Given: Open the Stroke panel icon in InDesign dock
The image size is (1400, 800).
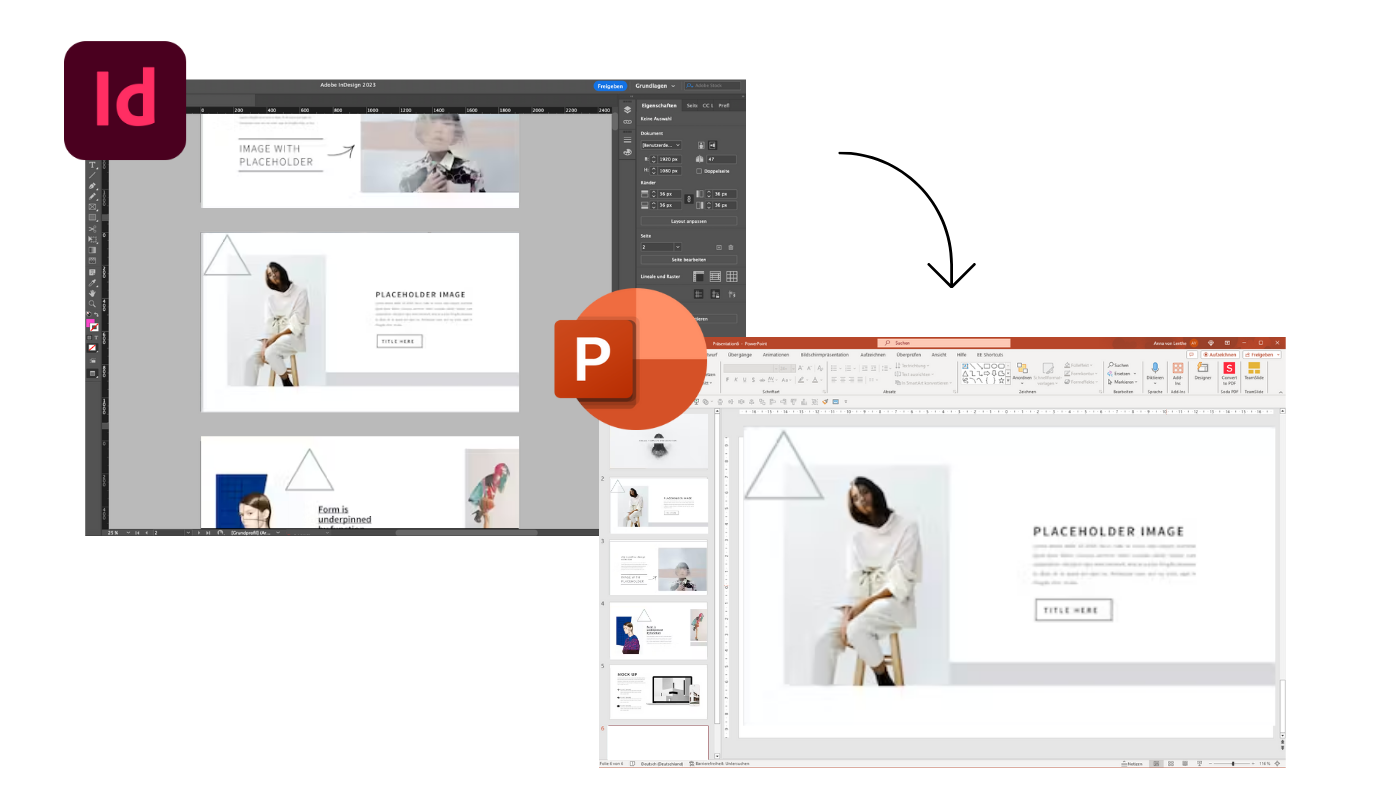Looking at the screenshot, I should coord(627,140).
